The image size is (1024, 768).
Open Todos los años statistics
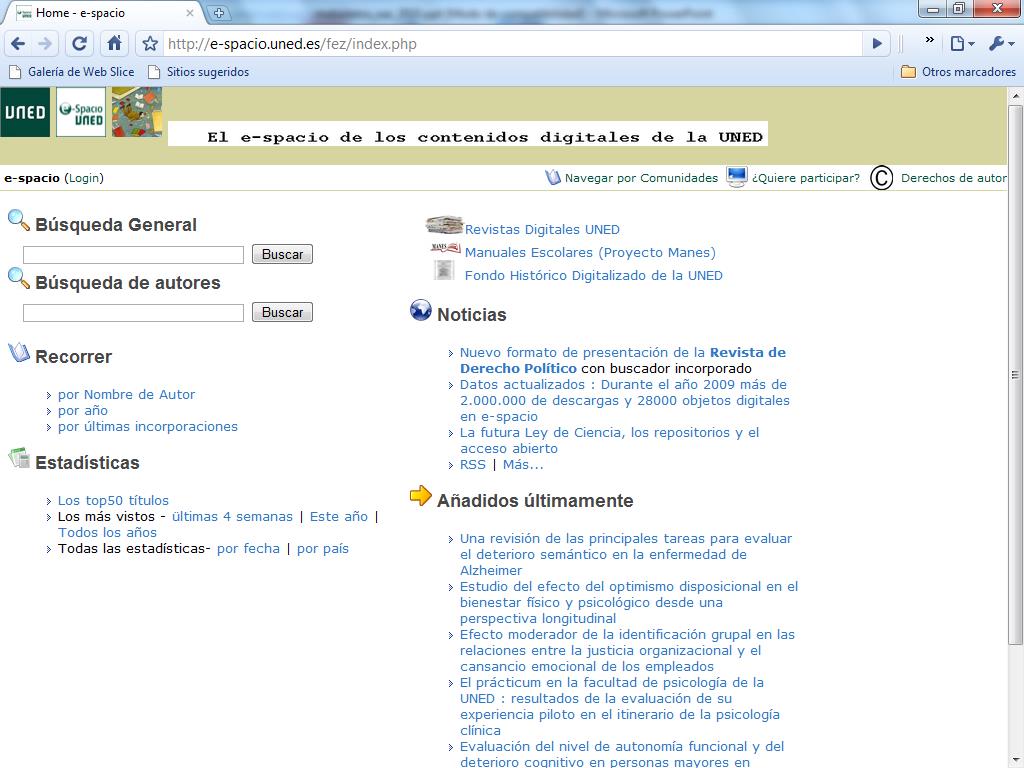click(107, 532)
